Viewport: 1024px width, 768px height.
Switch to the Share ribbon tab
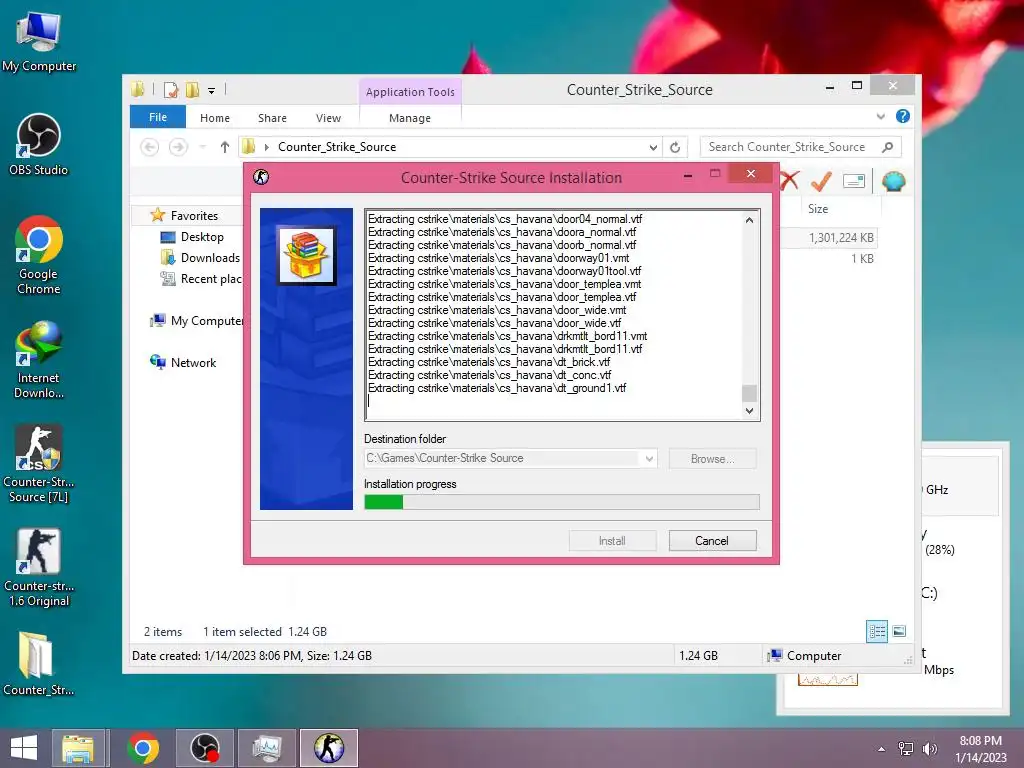pyautogui.click(x=272, y=118)
